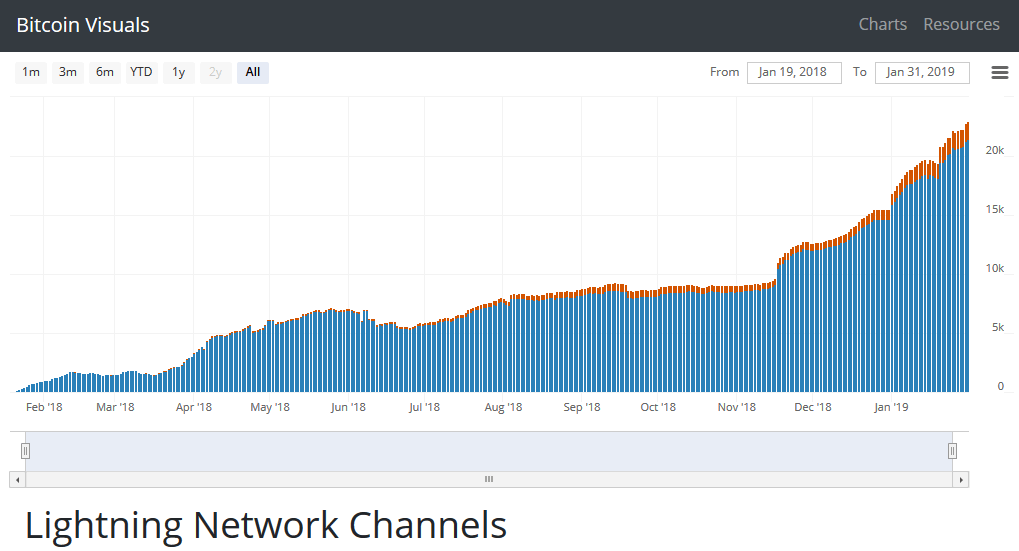Select the 1y zoom range
This screenshot has height=551, width=1019.
coord(179,72)
